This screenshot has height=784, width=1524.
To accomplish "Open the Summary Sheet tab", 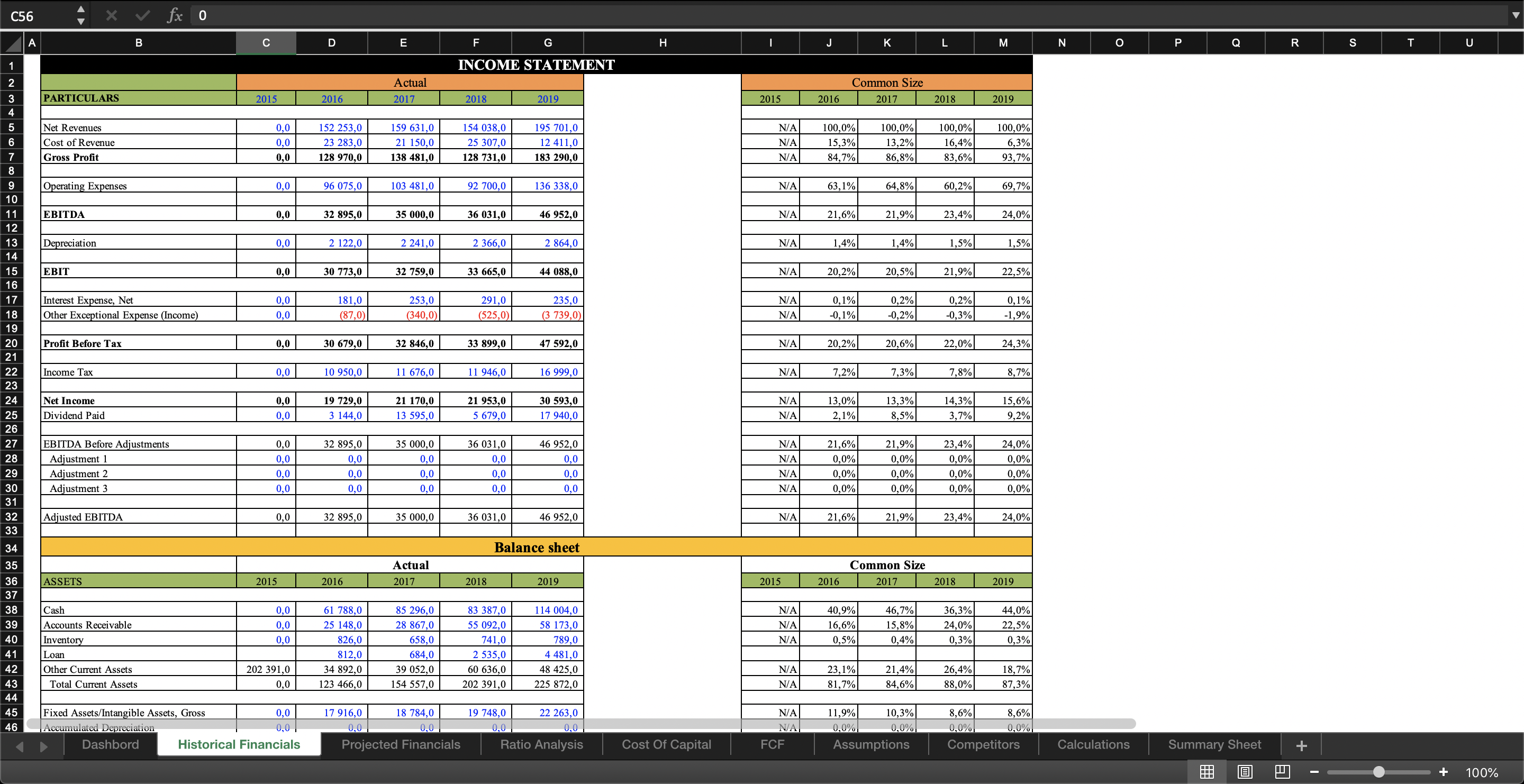I will (x=1214, y=744).
